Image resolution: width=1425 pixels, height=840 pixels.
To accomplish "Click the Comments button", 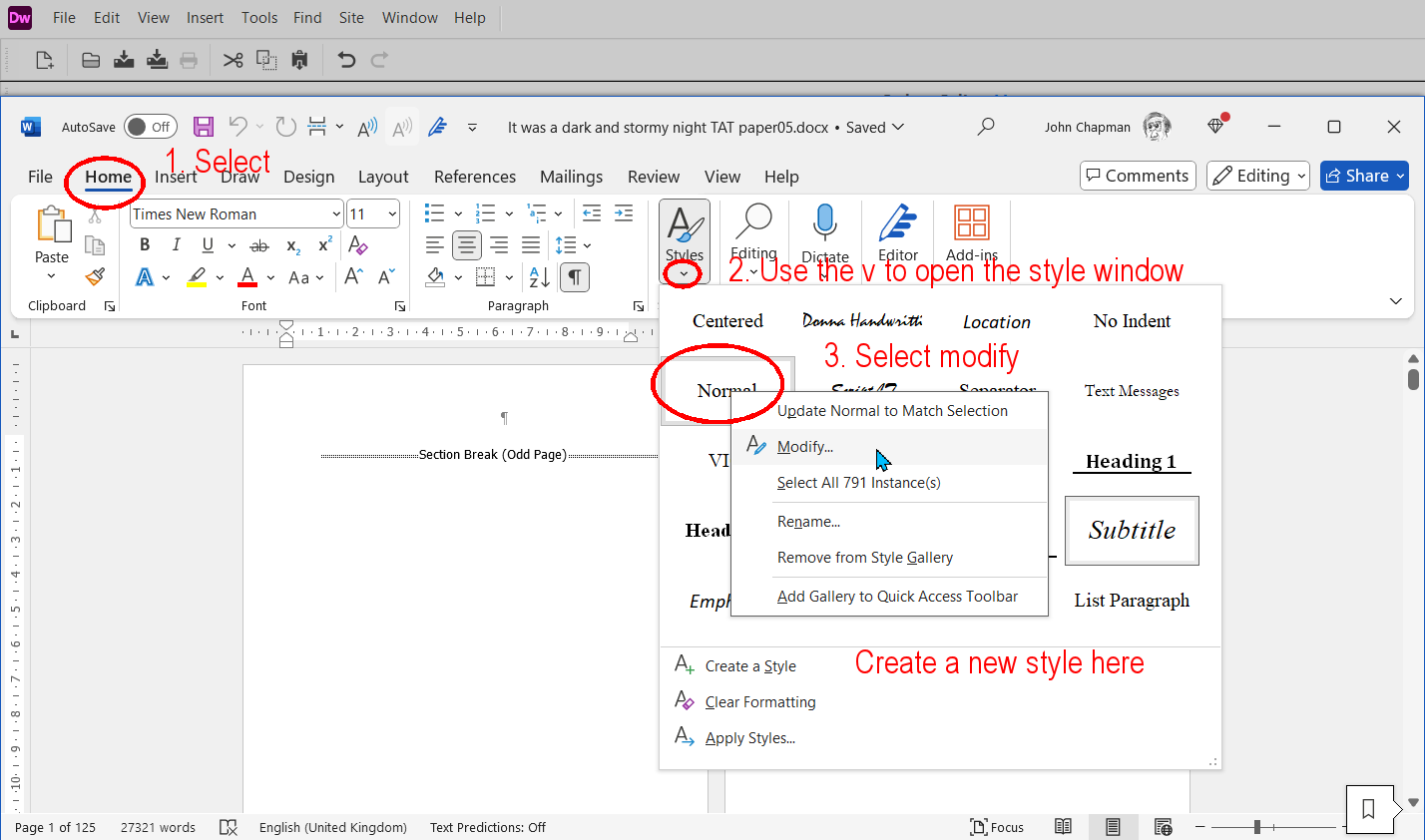I will click(1138, 176).
